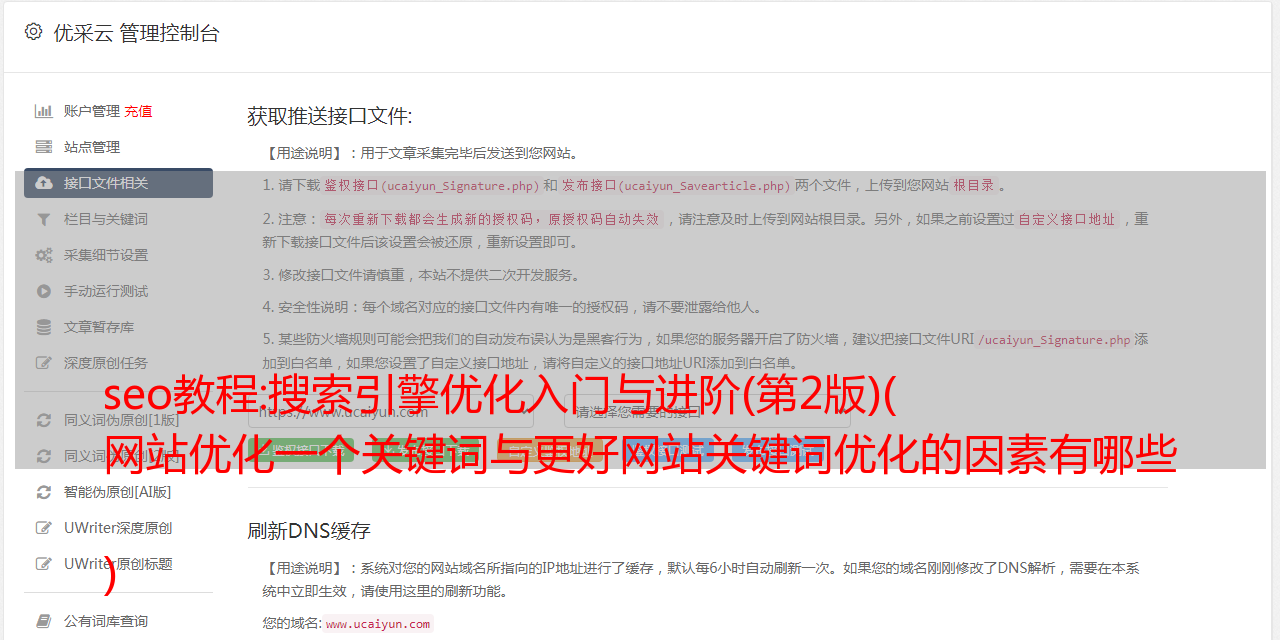The width and height of the screenshot is (1280, 640).
Task: Open UWriter深度原创 in sidebar
Action: [118, 528]
